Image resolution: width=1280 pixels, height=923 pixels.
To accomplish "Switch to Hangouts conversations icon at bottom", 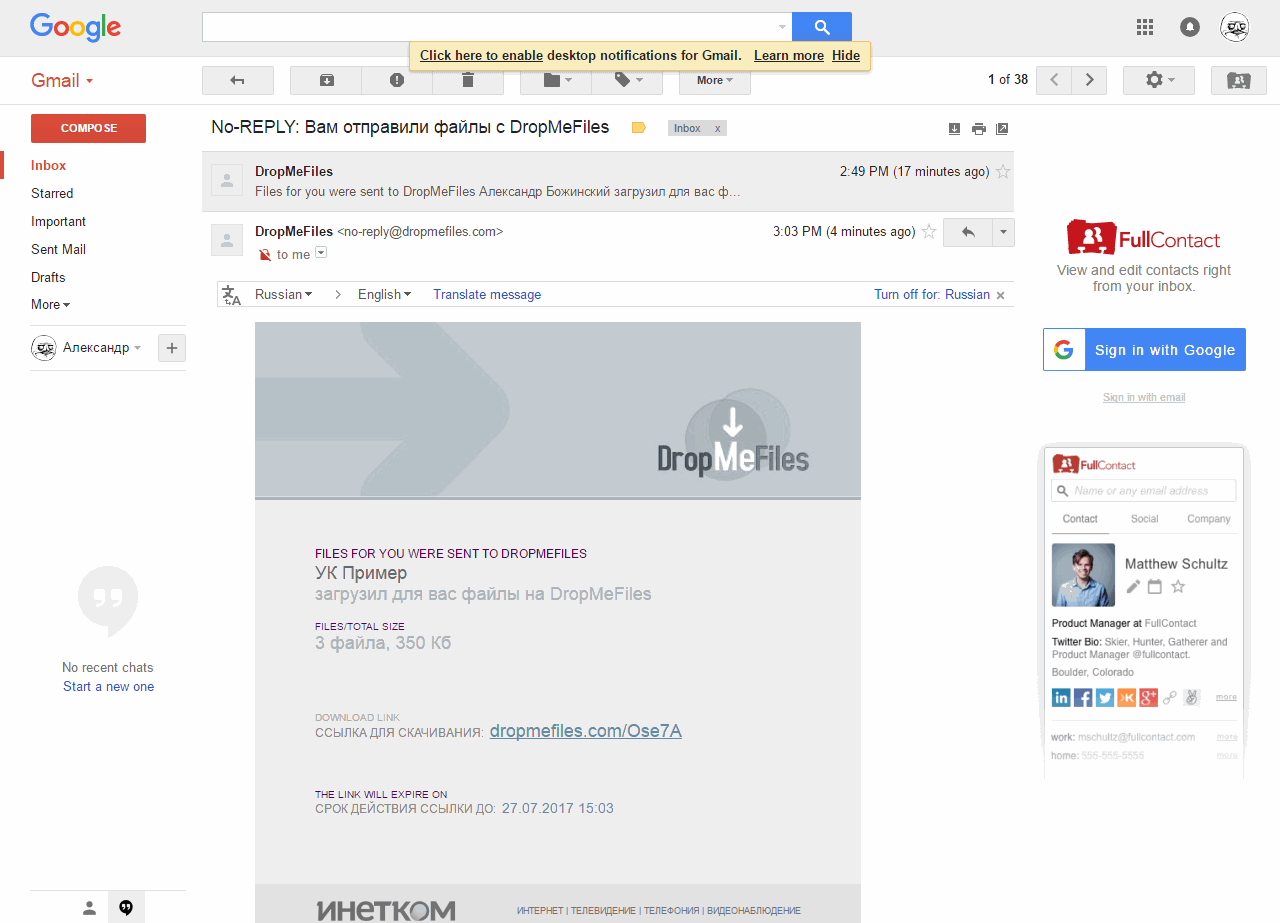I will click(x=126, y=907).
